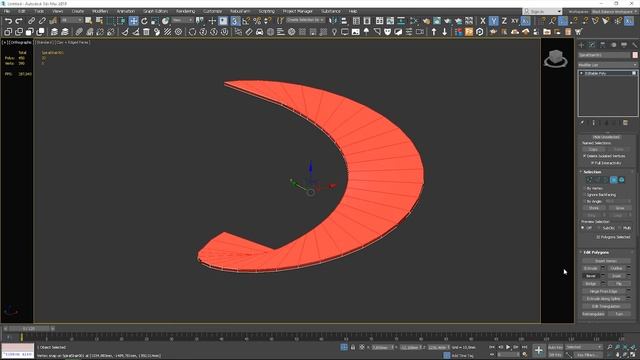The height and width of the screenshot is (360, 640).
Task: Click the object name input field
Action: [604, 55]
